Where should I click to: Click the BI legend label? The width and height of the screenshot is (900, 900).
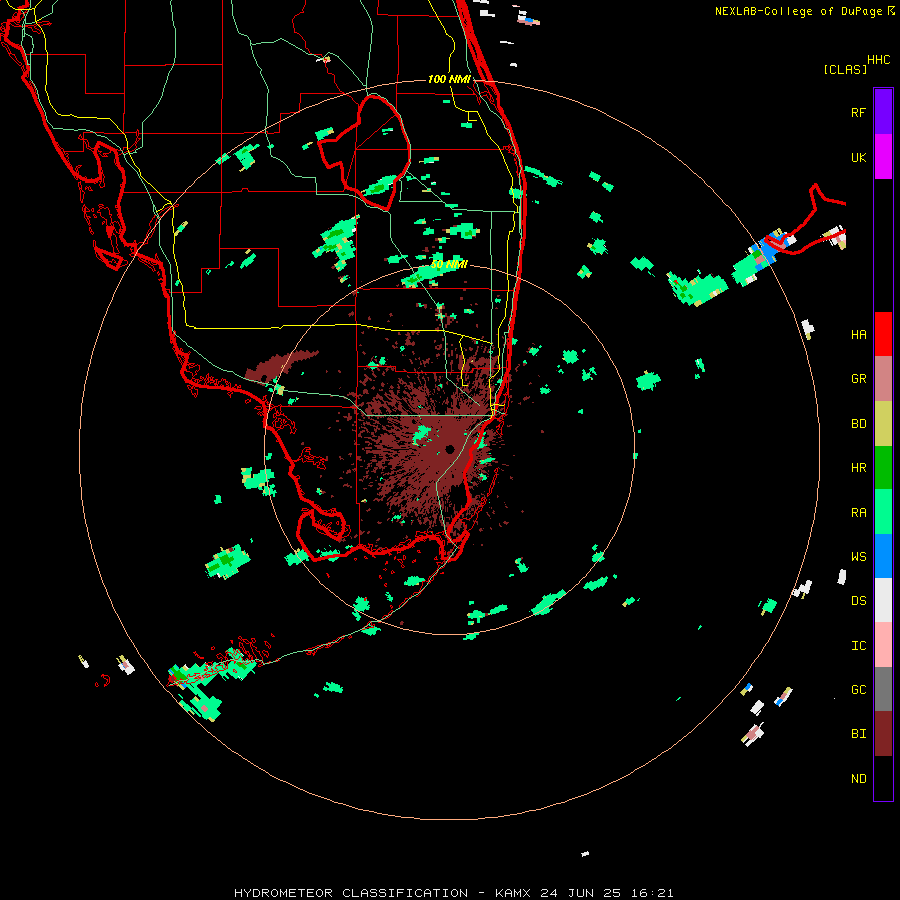[858, 734]
